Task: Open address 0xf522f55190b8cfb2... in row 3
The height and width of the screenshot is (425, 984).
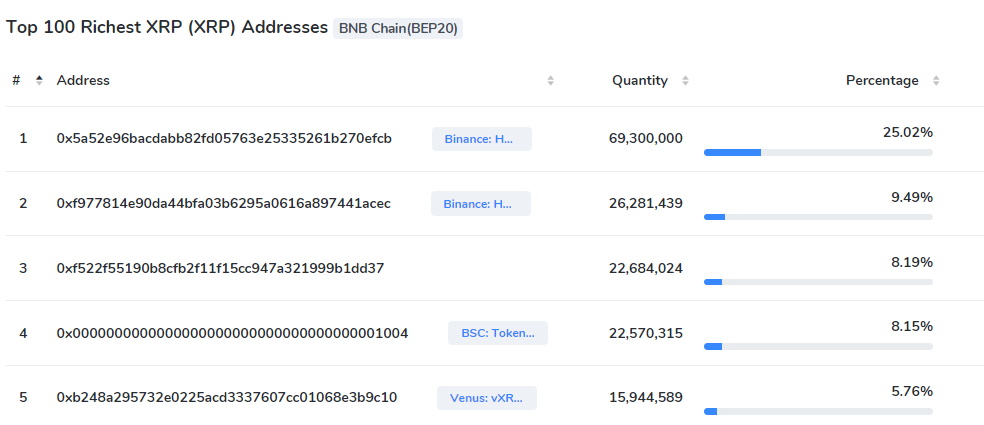Action: click(220, 268)
